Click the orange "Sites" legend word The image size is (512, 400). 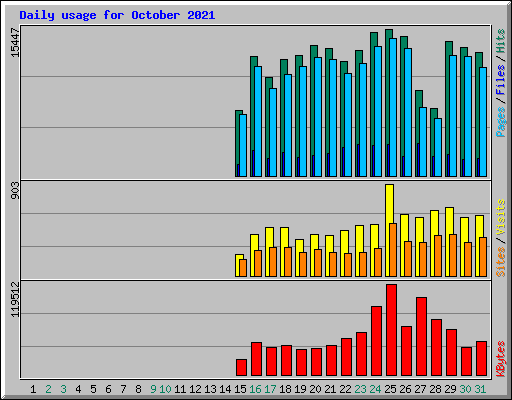coord(501,262)
